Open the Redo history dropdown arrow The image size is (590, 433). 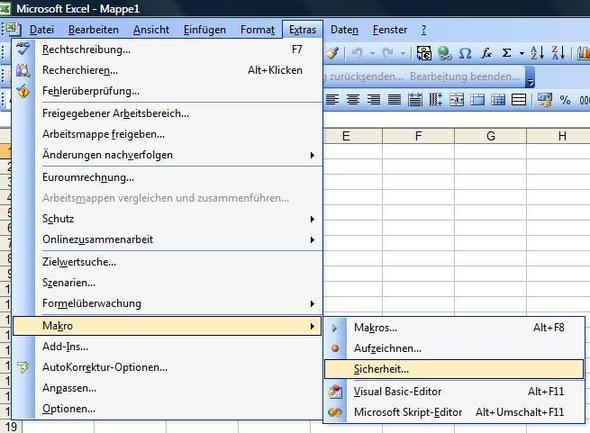pos(403,53)
